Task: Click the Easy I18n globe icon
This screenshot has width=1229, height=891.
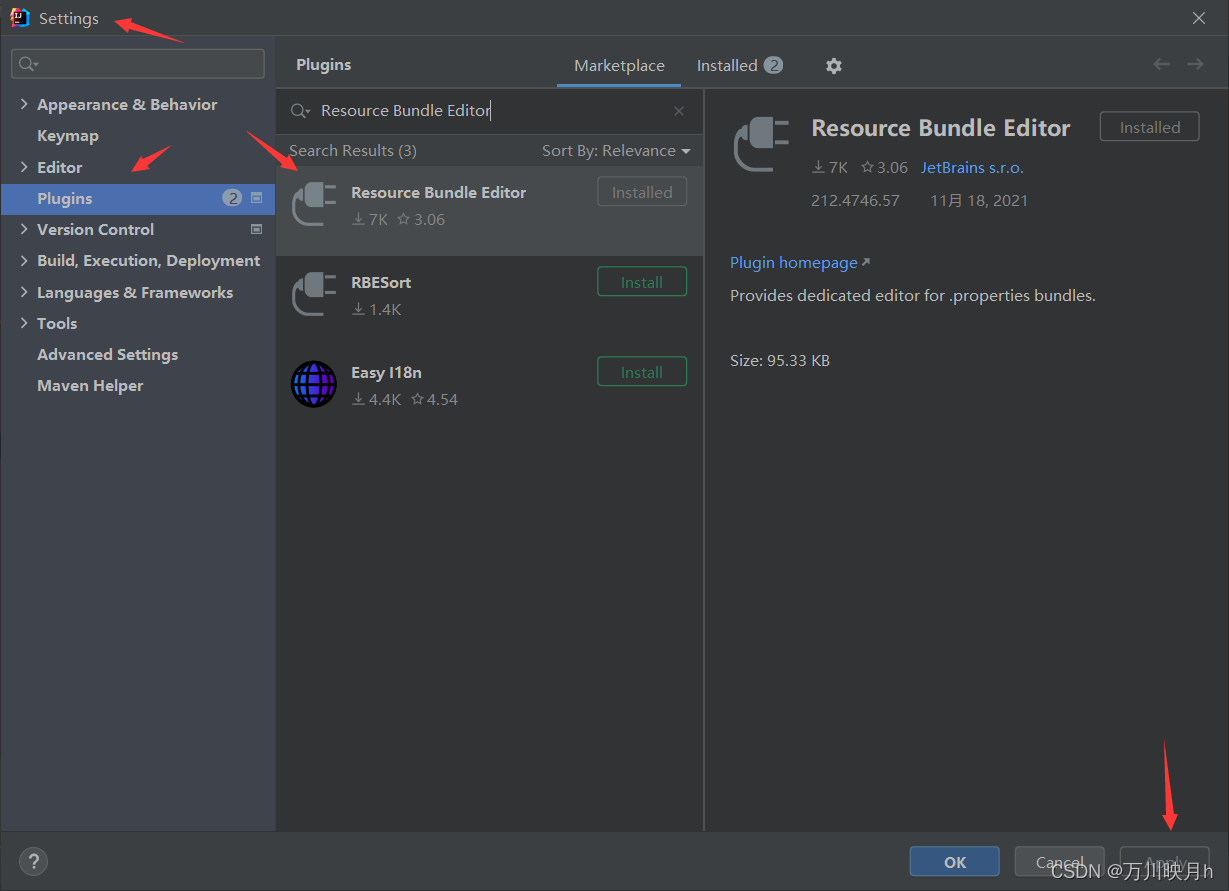Action: pyautogui.click(x=313, y=384)
